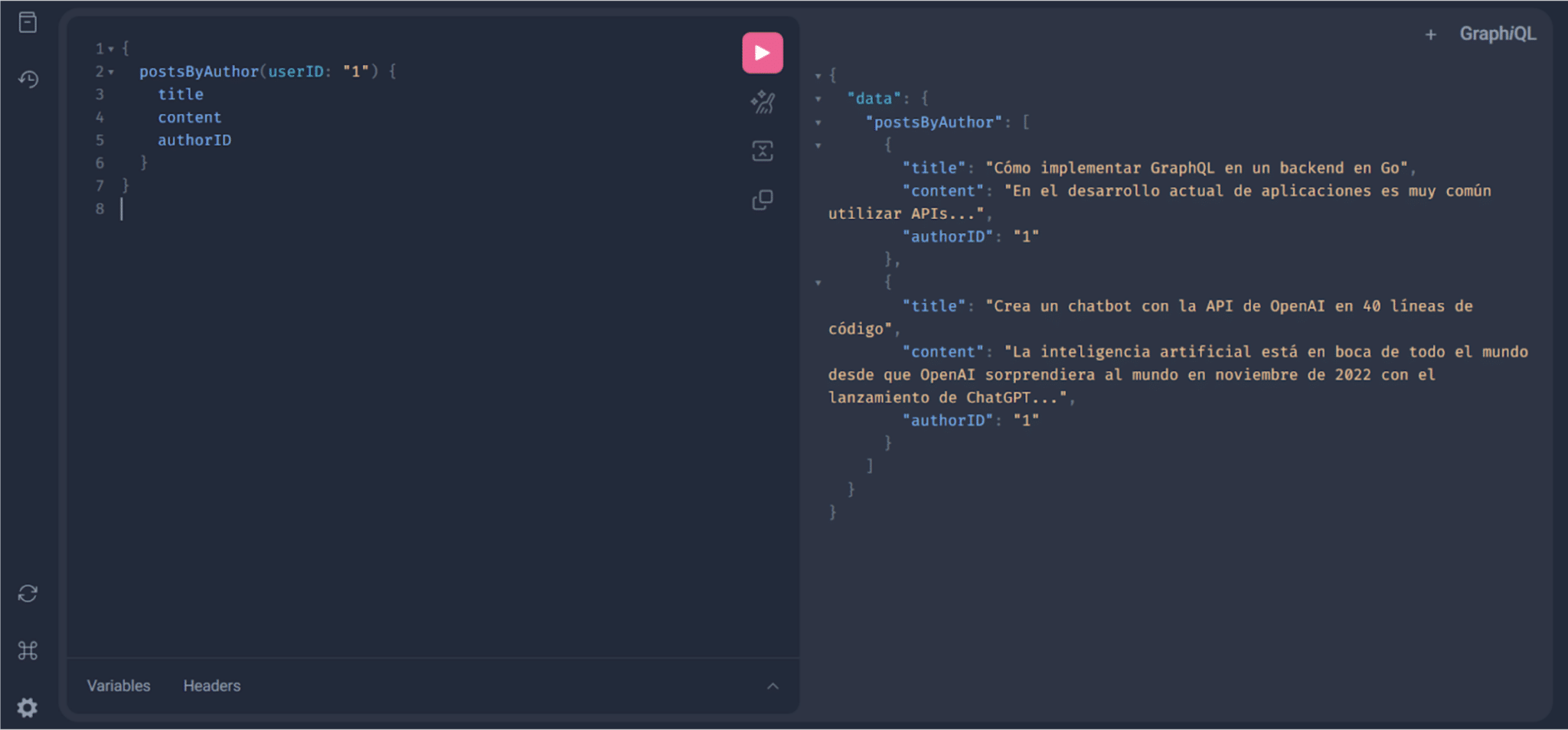Merge fragments into the query
Image resolution: width=1568 pixels, height=730 pixels.
coord(762,150)
